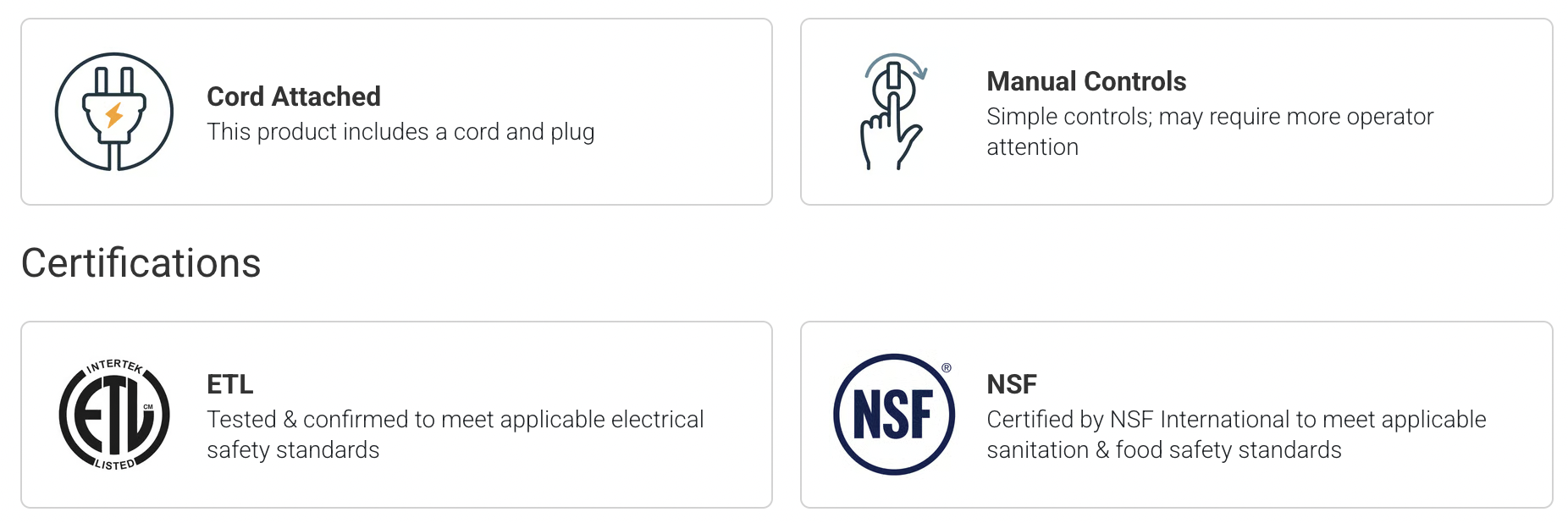The width and height of the screenshot is (1568, 523).
Task: Click the ETL certification title text
Action: 230,384
